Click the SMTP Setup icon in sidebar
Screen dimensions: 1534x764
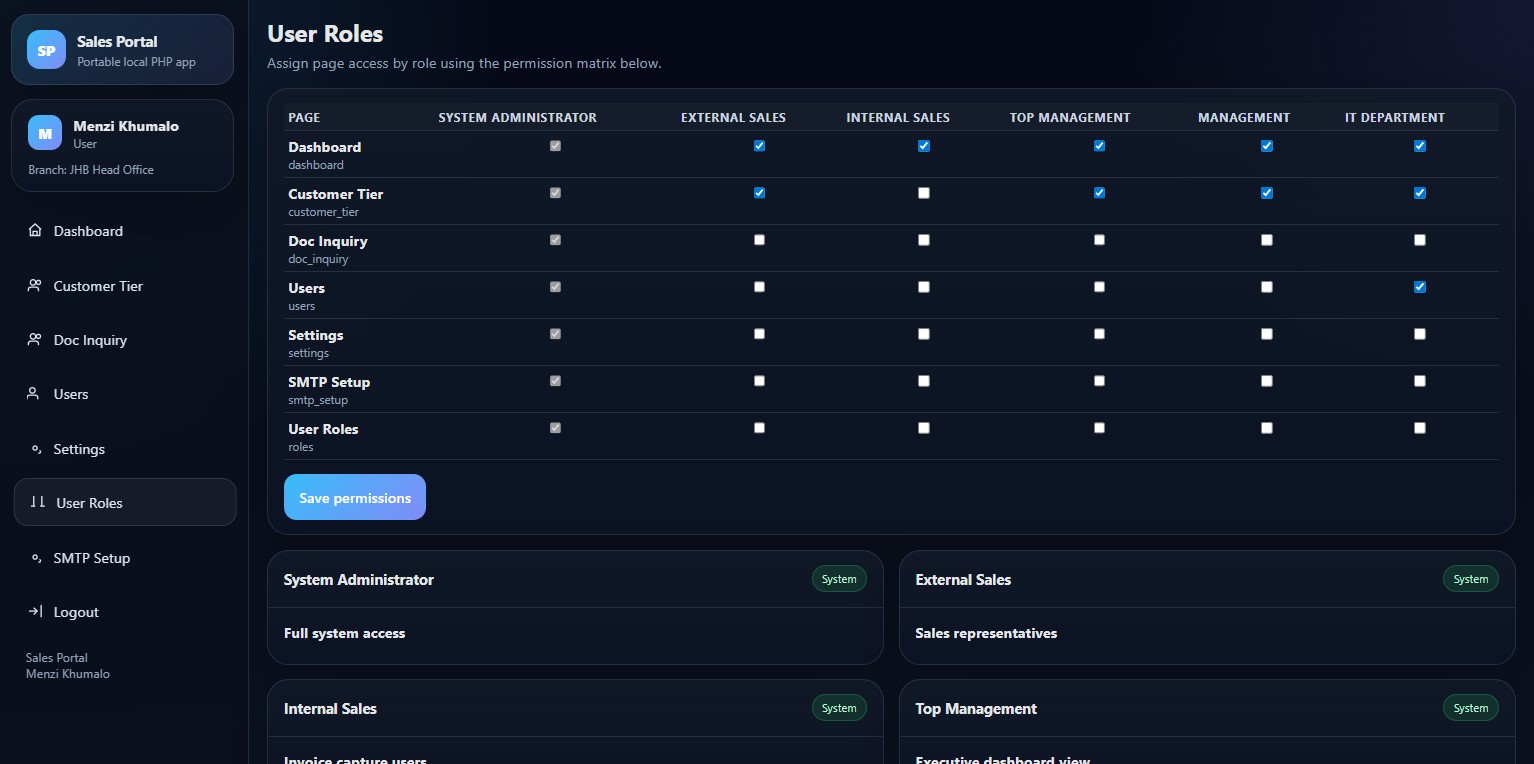(x=35, y=558)
